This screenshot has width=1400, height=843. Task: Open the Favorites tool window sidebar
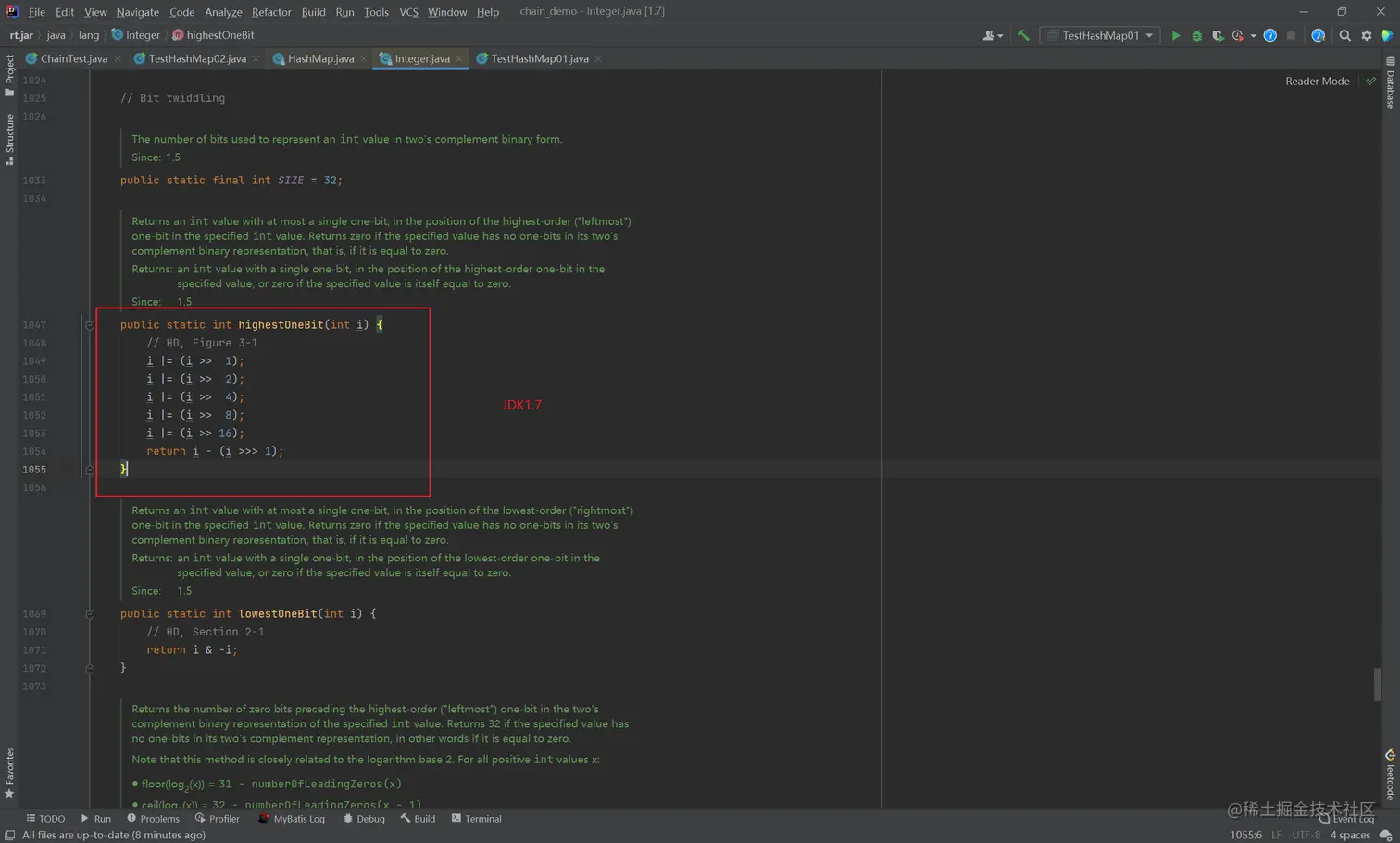tap(9, 774)
